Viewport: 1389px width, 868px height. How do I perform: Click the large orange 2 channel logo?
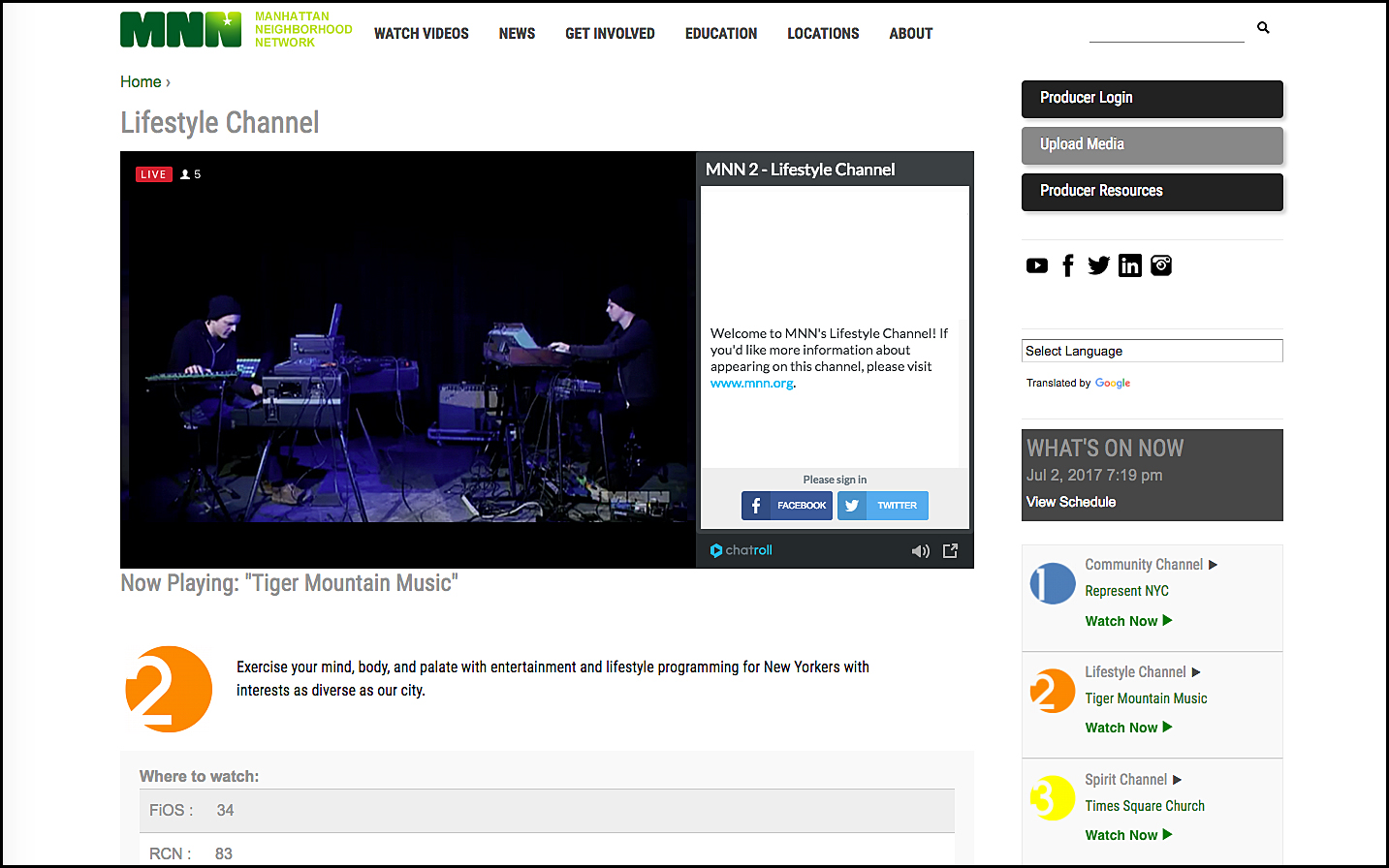[169, 689]
